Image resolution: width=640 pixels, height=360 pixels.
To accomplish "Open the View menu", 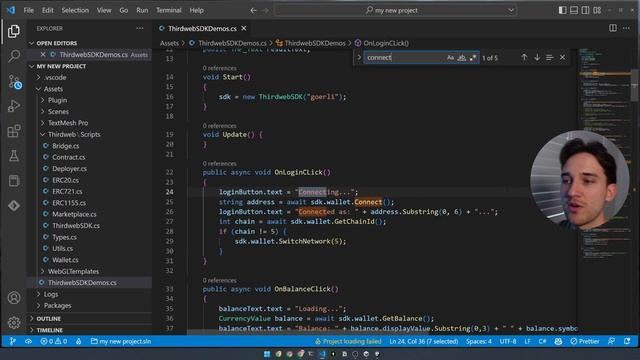I will [x=104, y=10].
